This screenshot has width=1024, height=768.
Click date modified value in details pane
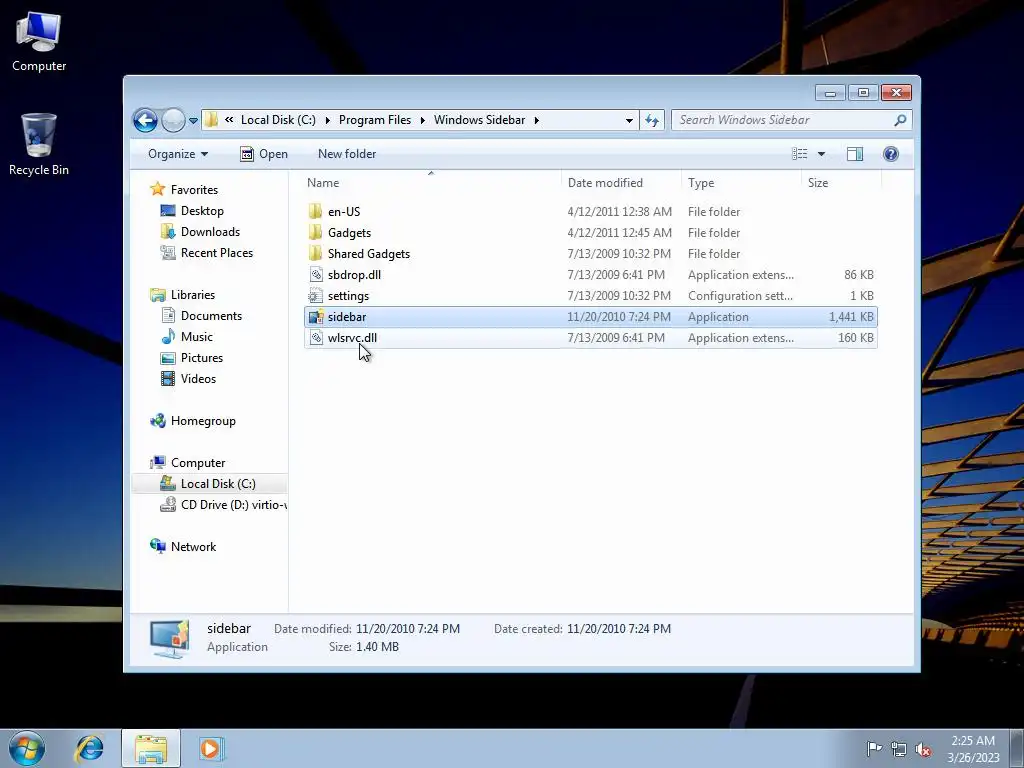(408, 629)
